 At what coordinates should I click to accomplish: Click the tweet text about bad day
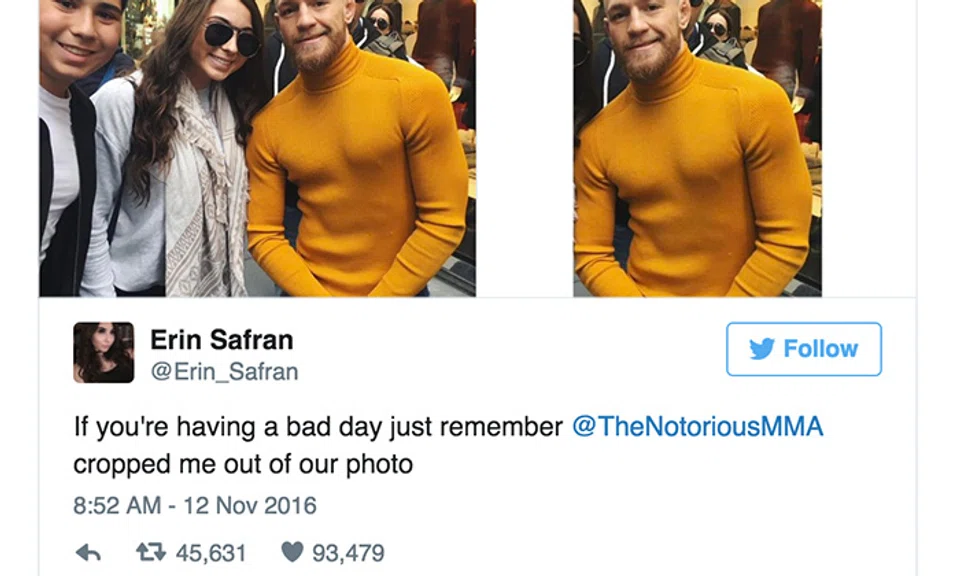click(448, 445)
